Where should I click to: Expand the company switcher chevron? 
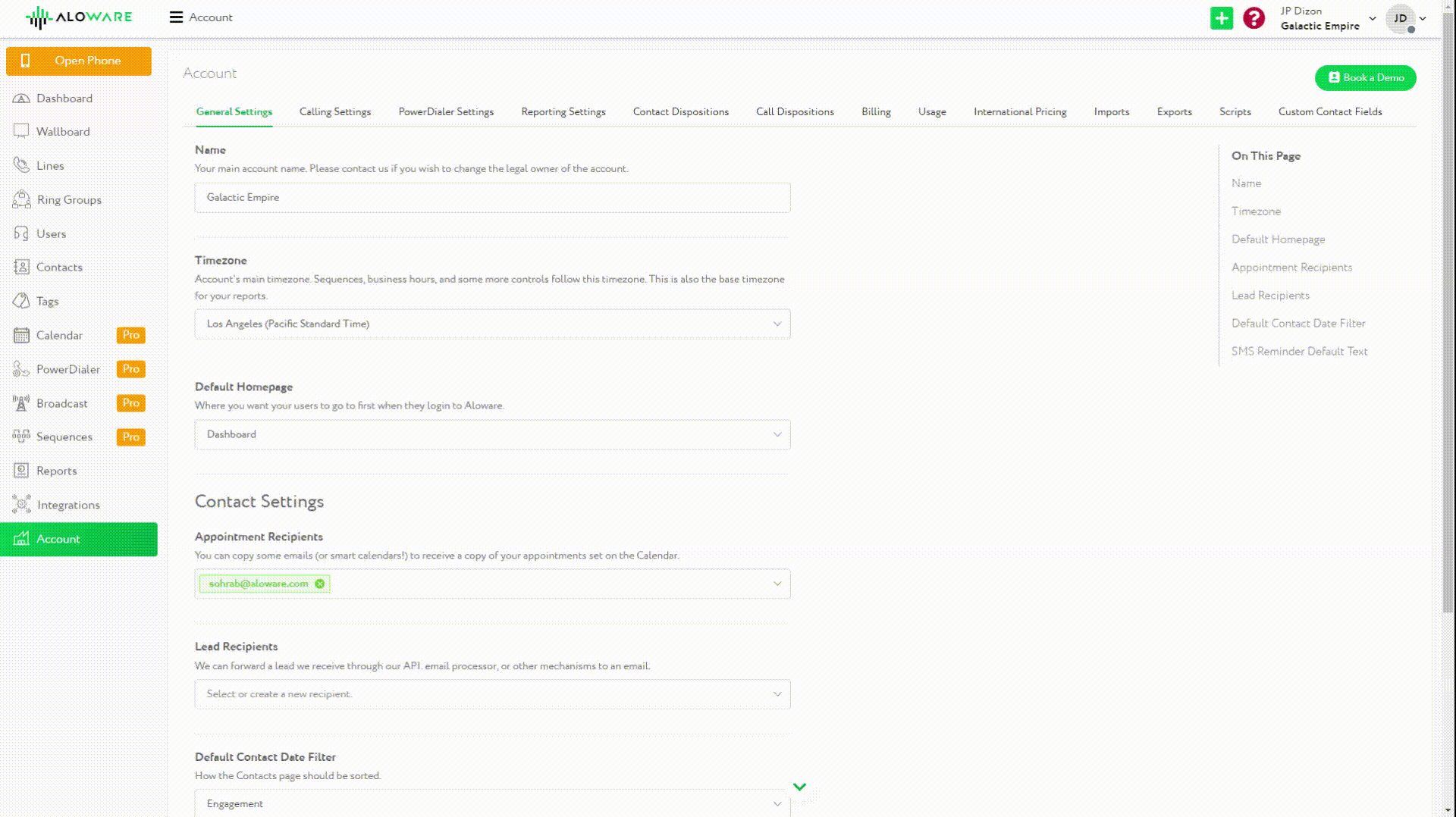coord(1373,18)
